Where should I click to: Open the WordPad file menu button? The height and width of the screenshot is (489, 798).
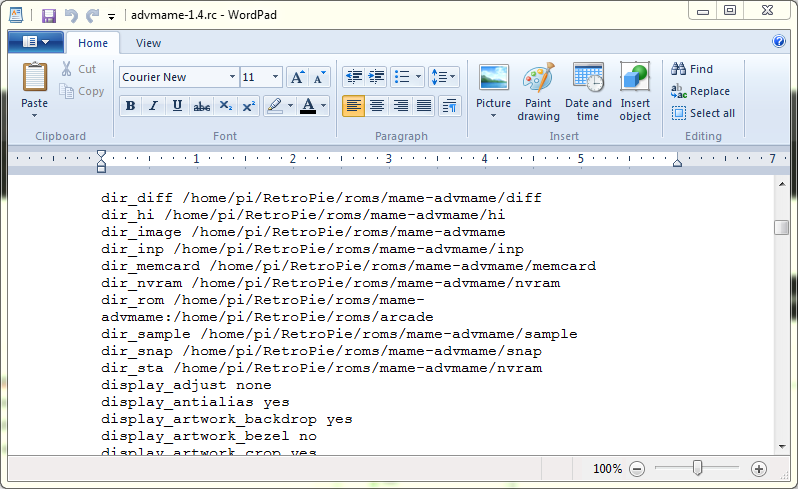click(35, 42)
